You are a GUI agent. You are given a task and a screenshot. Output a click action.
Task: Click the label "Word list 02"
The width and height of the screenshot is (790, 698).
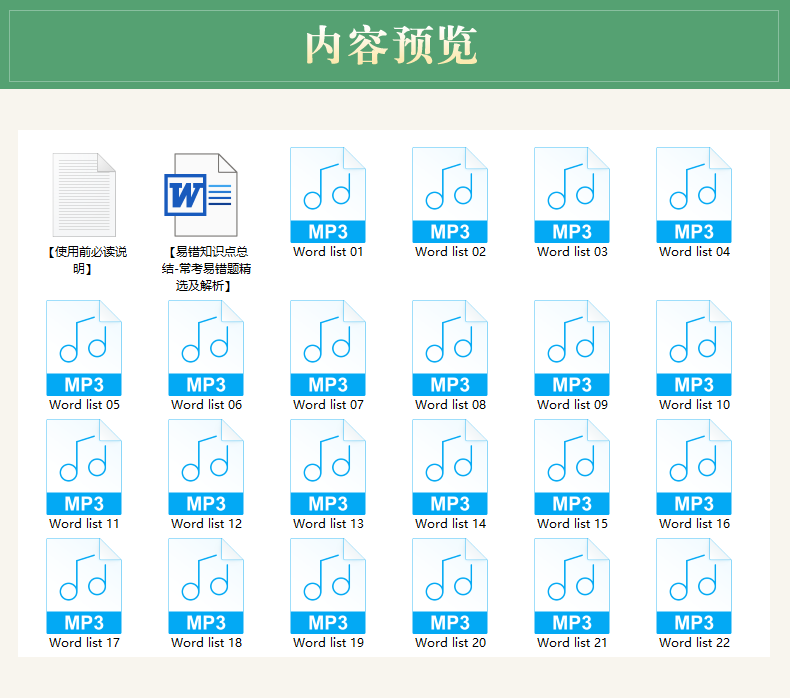450,251
